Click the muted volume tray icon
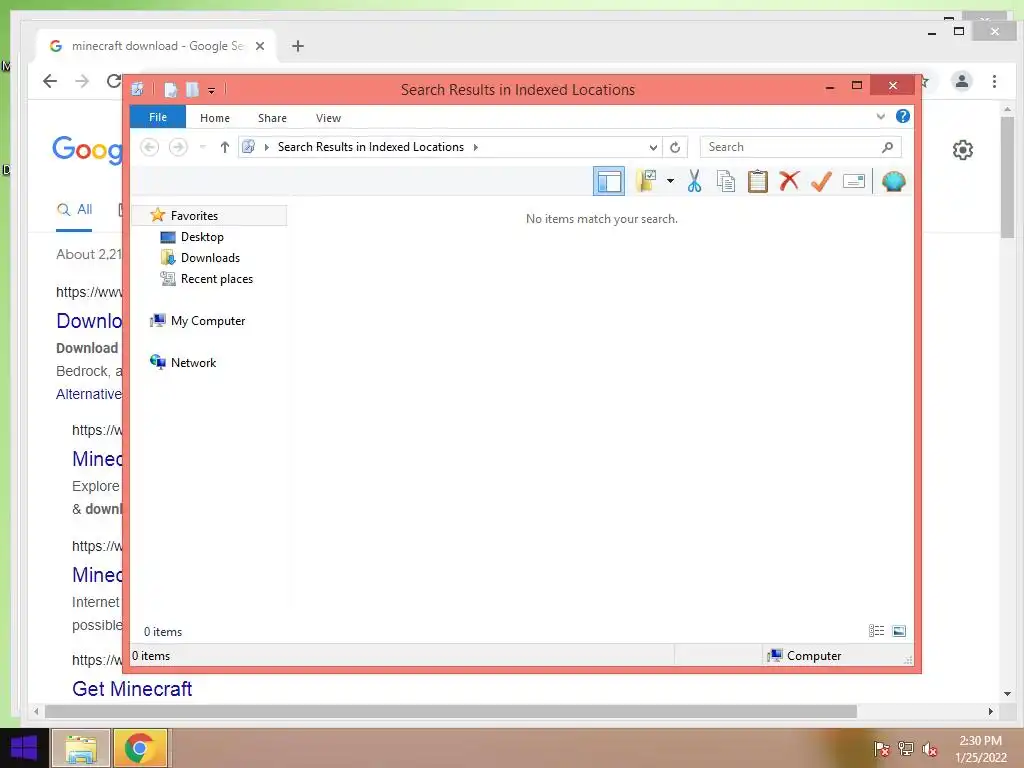 929,749
